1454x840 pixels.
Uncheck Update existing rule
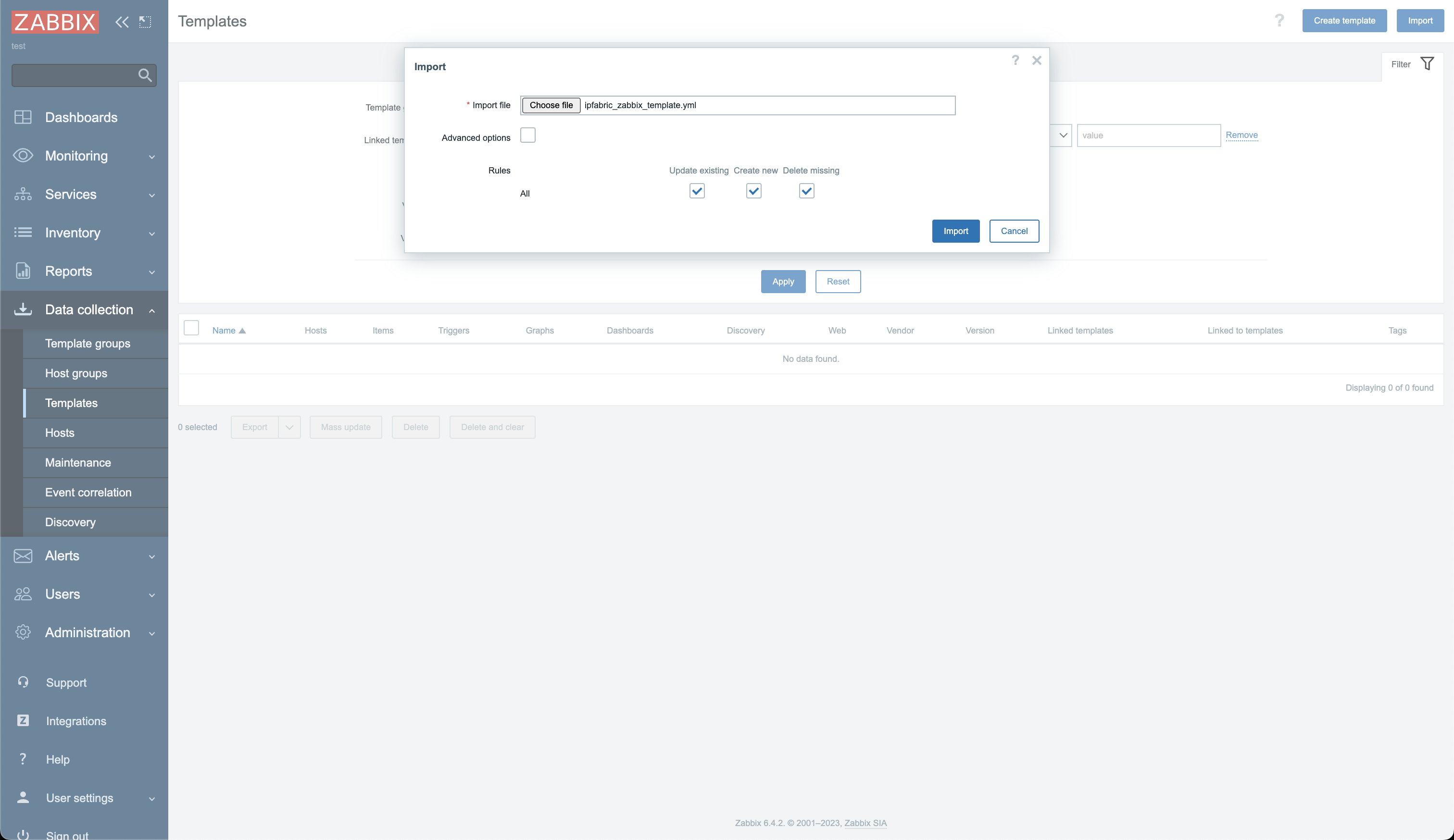tap(697, 191)
